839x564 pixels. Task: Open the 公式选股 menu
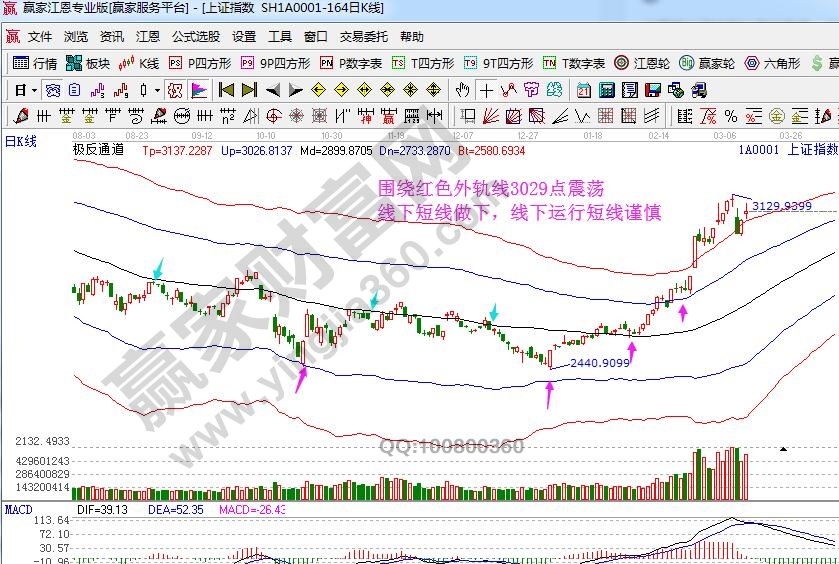[x=195, y=37]
